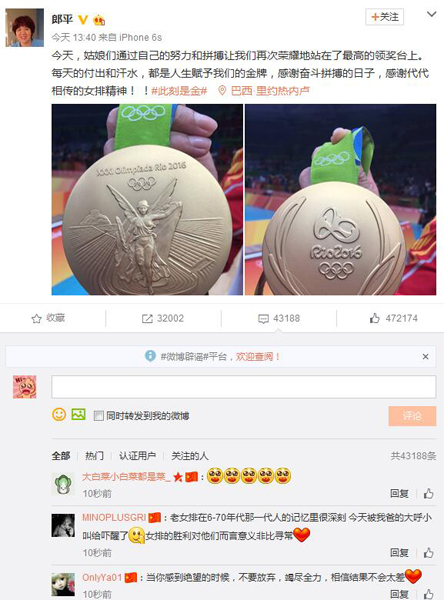Expand the chevron menu at post top-right
The width and height of the screenshot is (444, 600).
(431, 15)
